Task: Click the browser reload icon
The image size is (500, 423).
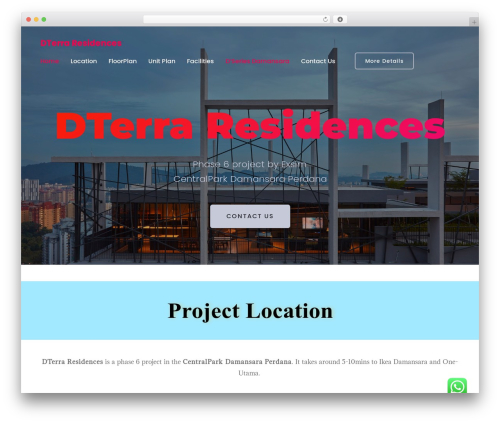Action: point(325,19)
